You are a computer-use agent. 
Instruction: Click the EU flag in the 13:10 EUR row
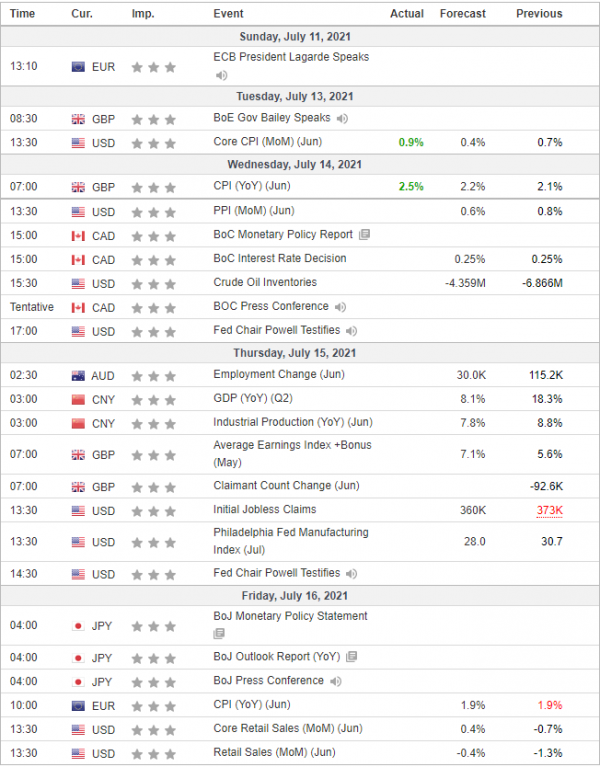(78, 67)
